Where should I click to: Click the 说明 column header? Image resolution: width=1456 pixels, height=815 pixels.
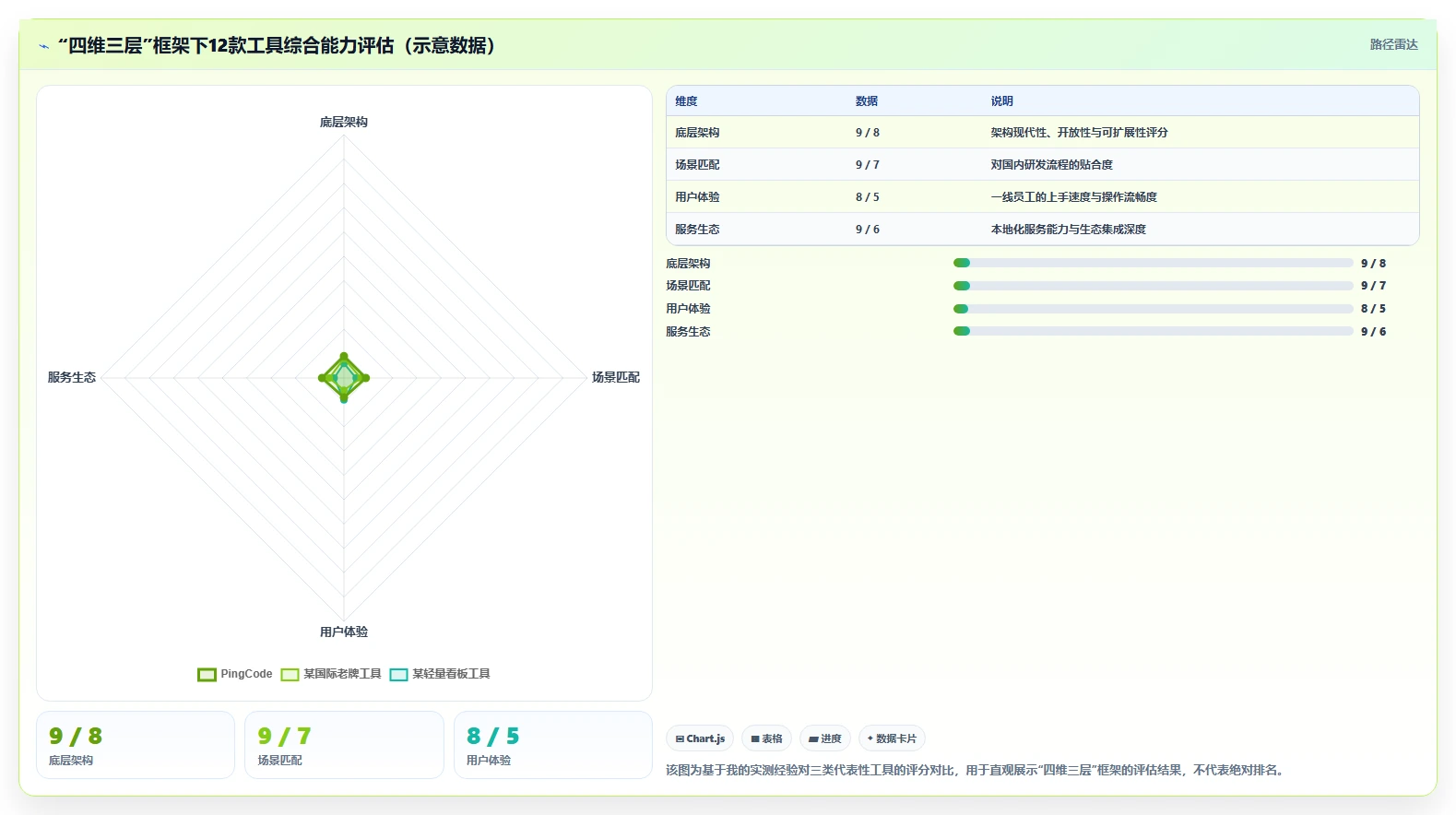click(x=1002, y=101)
